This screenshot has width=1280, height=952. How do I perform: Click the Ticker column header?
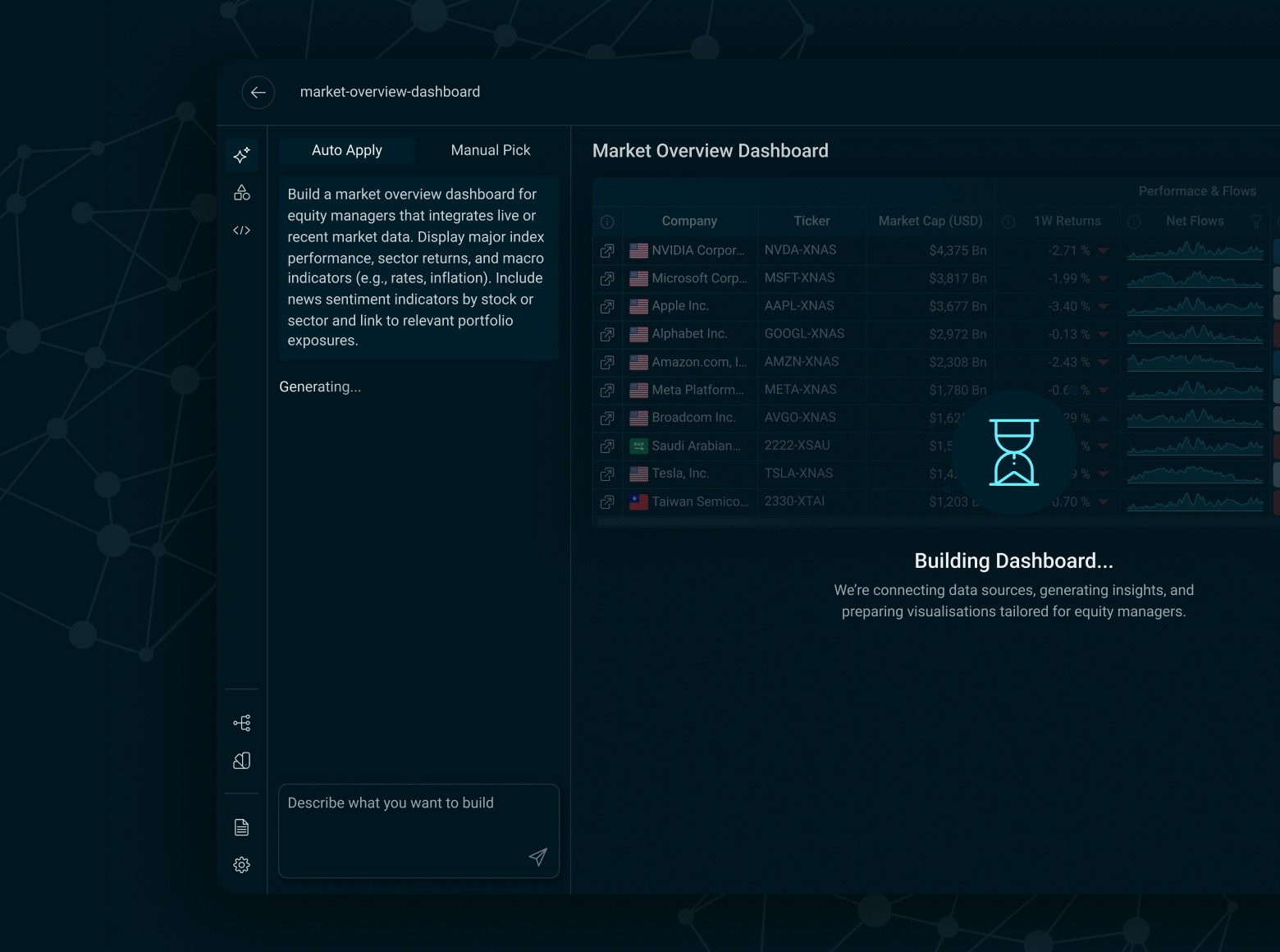click(x=811, y=221)
